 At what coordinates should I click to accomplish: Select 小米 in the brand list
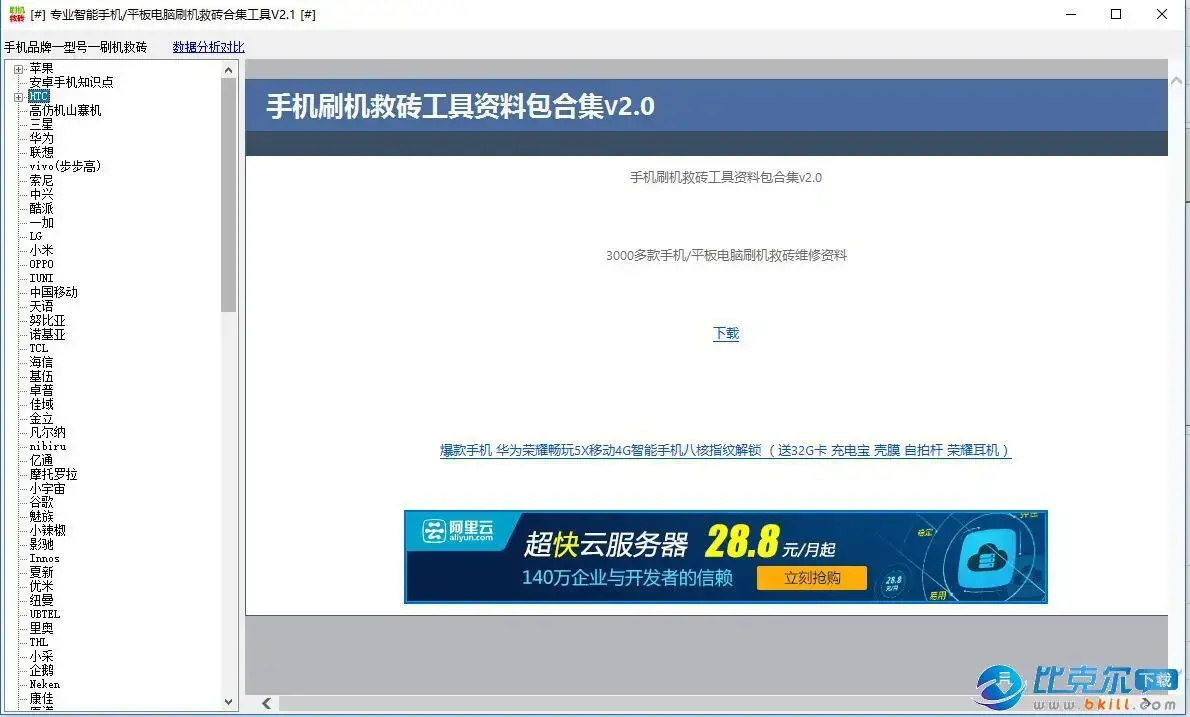(x=41, y=250)
